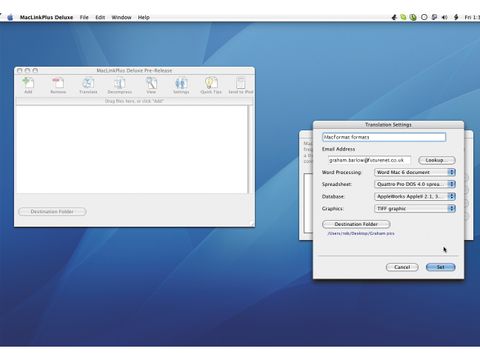The width and height of the screenshot is (480, 360).
Task: Click the green stacked-squares menu bar icon
Action: [x=403, y=17]
